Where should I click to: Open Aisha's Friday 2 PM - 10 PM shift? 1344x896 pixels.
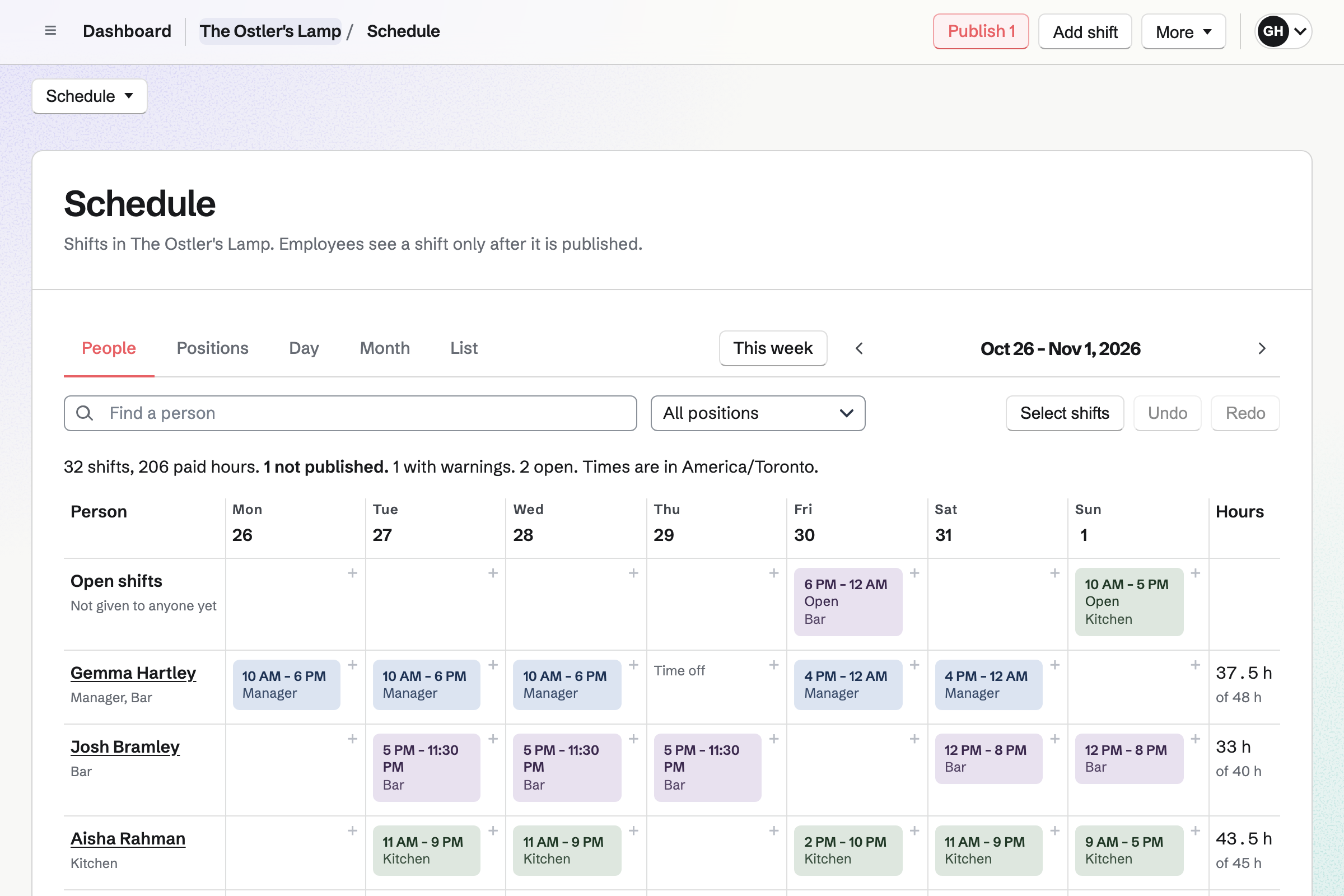848,850
